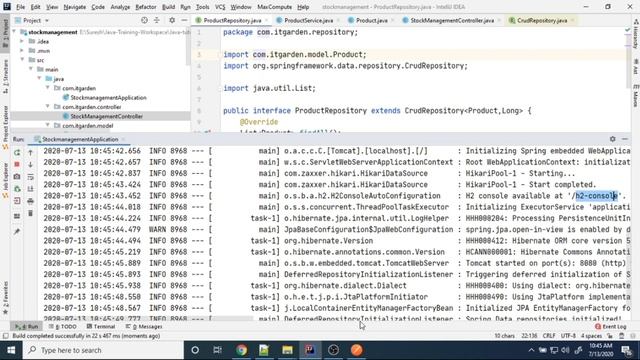This screenshot has width=640, height=360.
Task: Click locate-in-project target icon in Project panel
Action: 144,20
